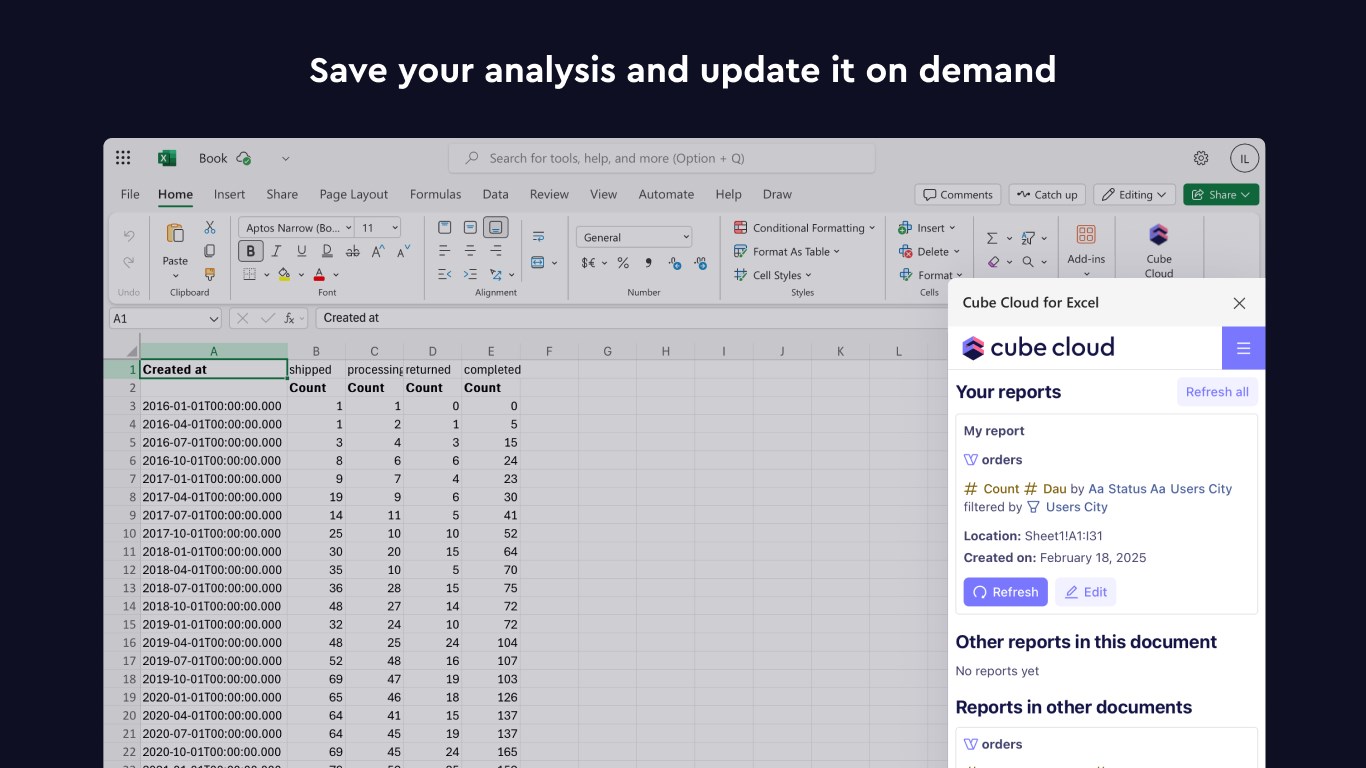Image resolution: width=1366 pixels, height=768 pixels.
Task: Open the Editing mode dropdown
Action: 1133,195
